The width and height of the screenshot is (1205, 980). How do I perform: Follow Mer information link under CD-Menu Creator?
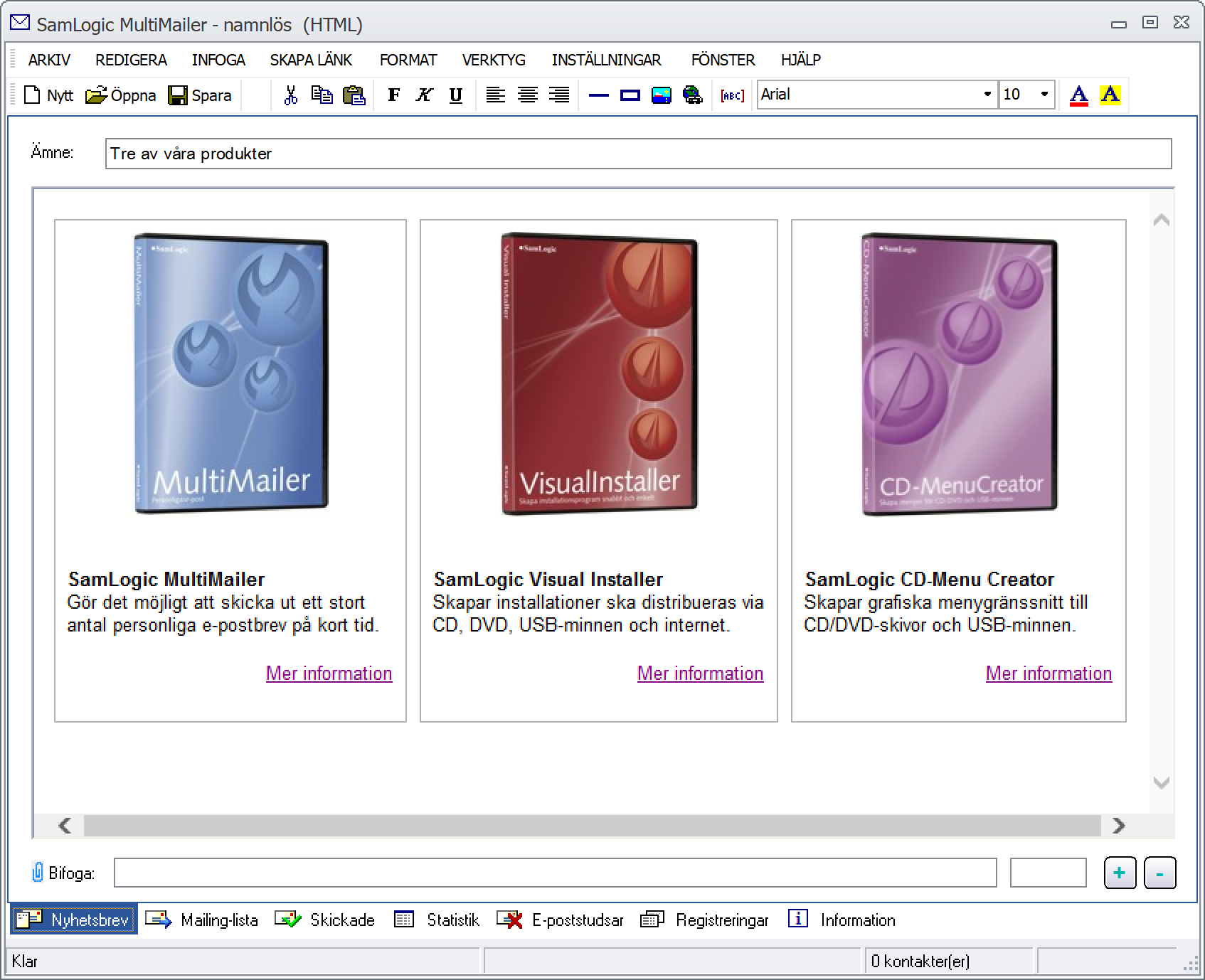tap(1049, 673)
